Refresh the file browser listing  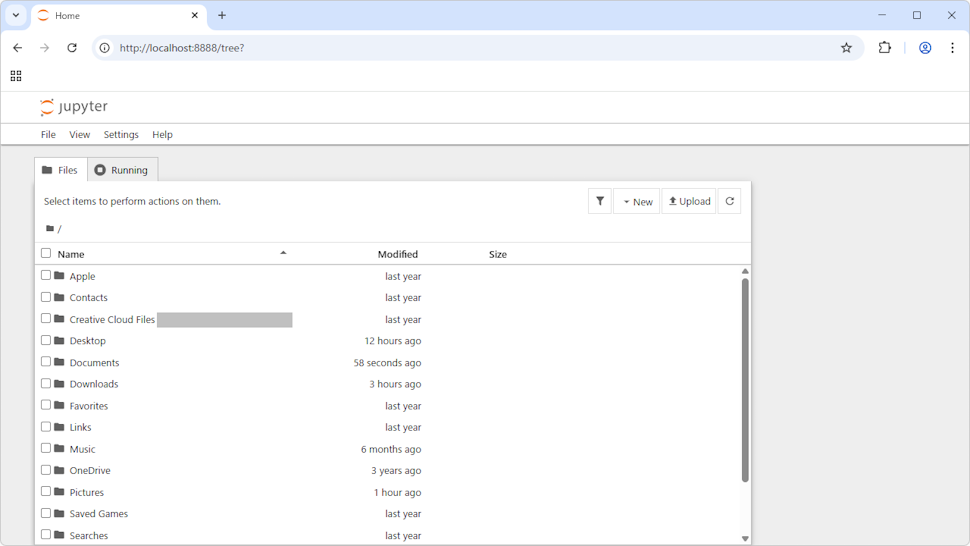click(x=730, y=201)
